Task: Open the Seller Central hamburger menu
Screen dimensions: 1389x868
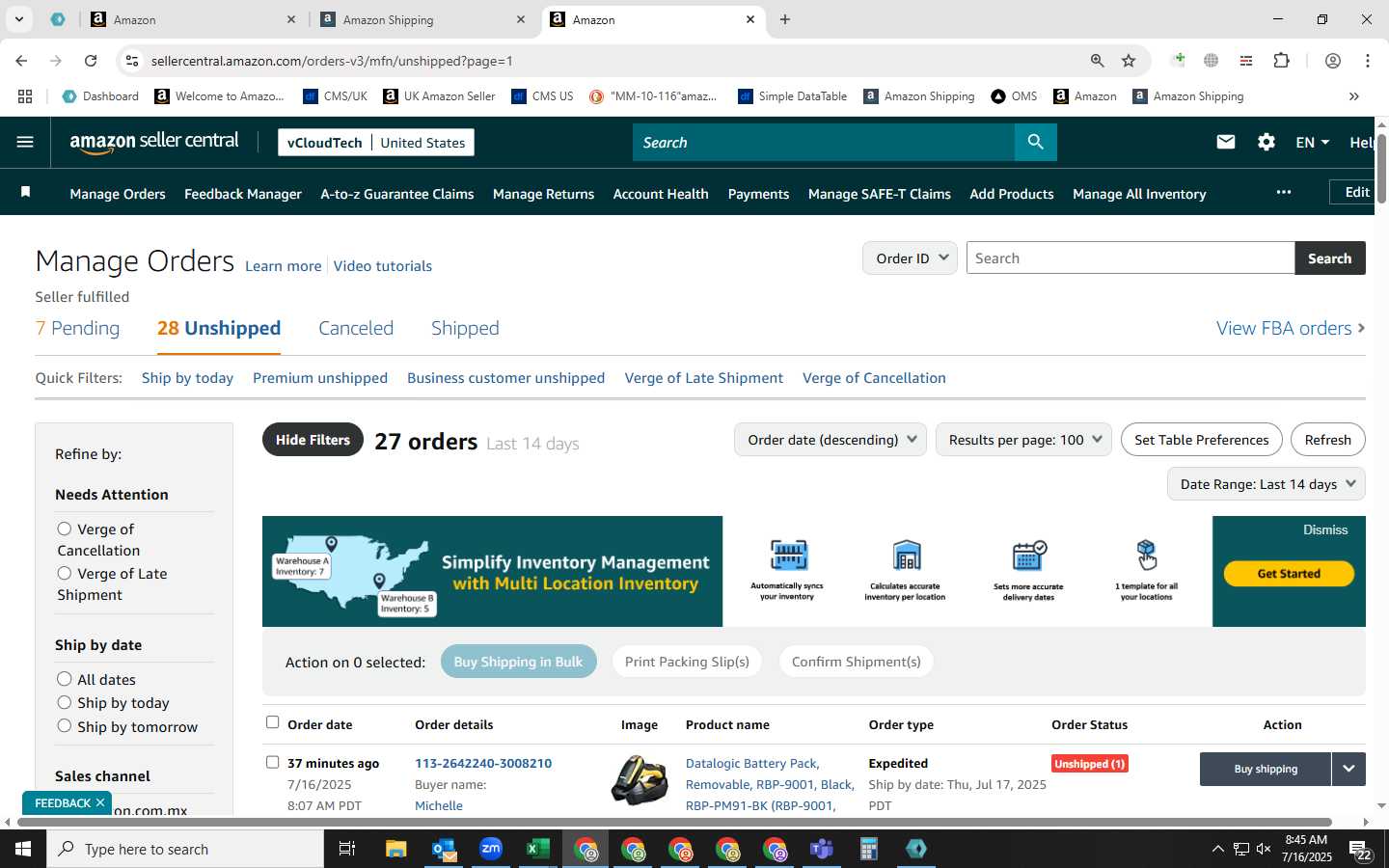Action: [25, 142]
